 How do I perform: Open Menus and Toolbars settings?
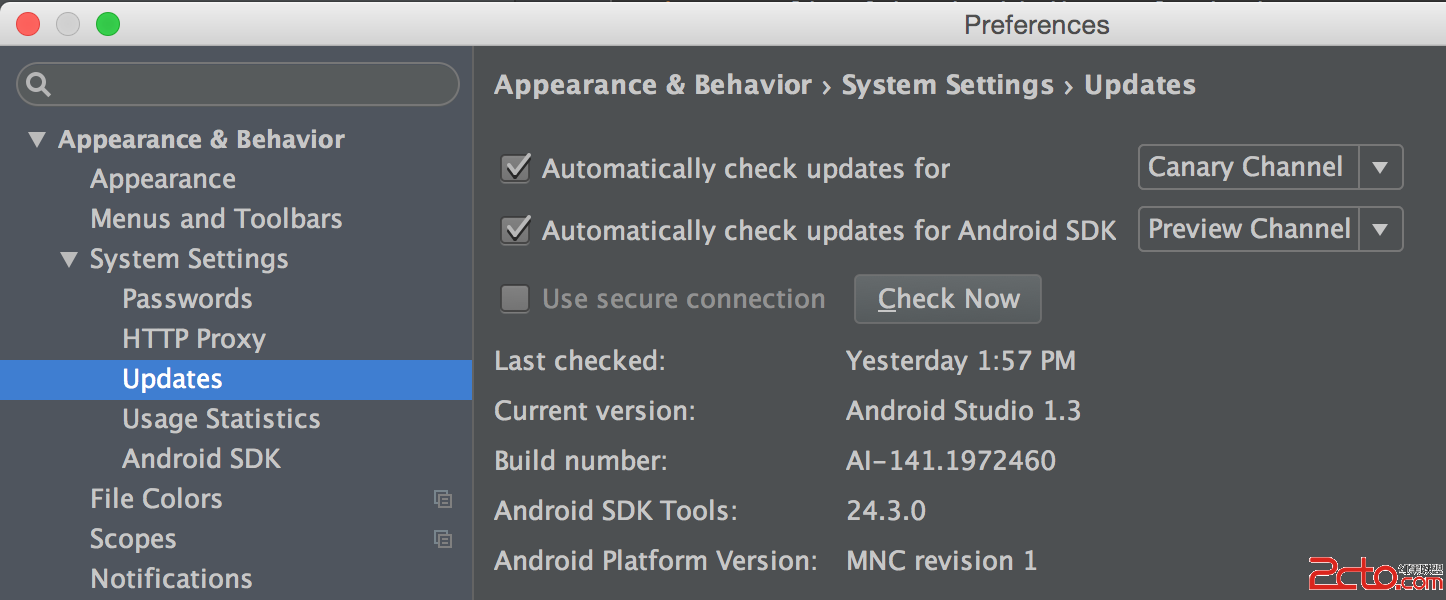pos(216,219)
